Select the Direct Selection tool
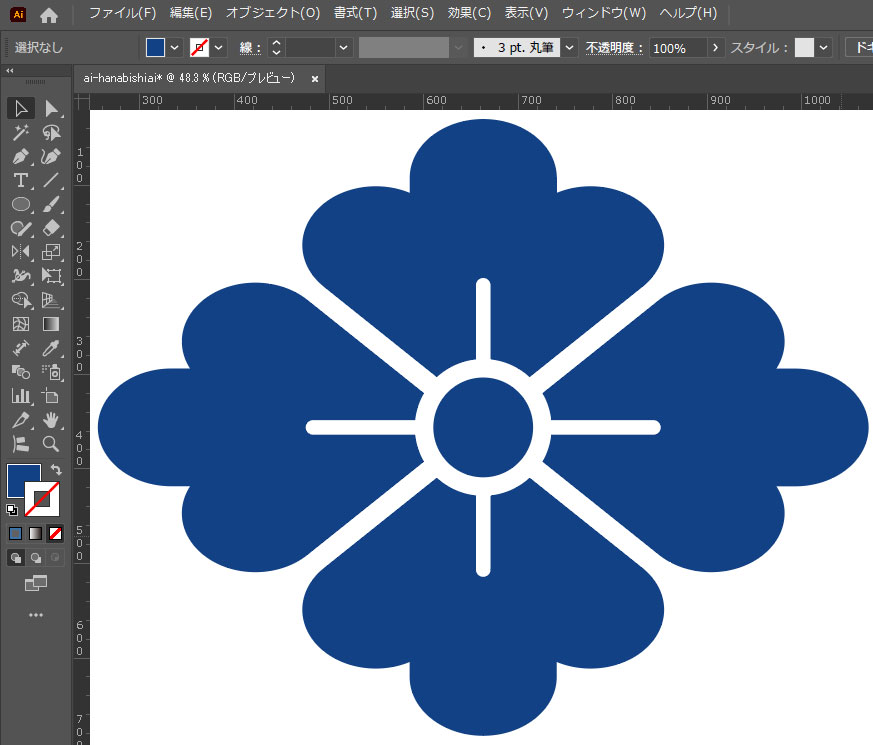 [52, 108]
